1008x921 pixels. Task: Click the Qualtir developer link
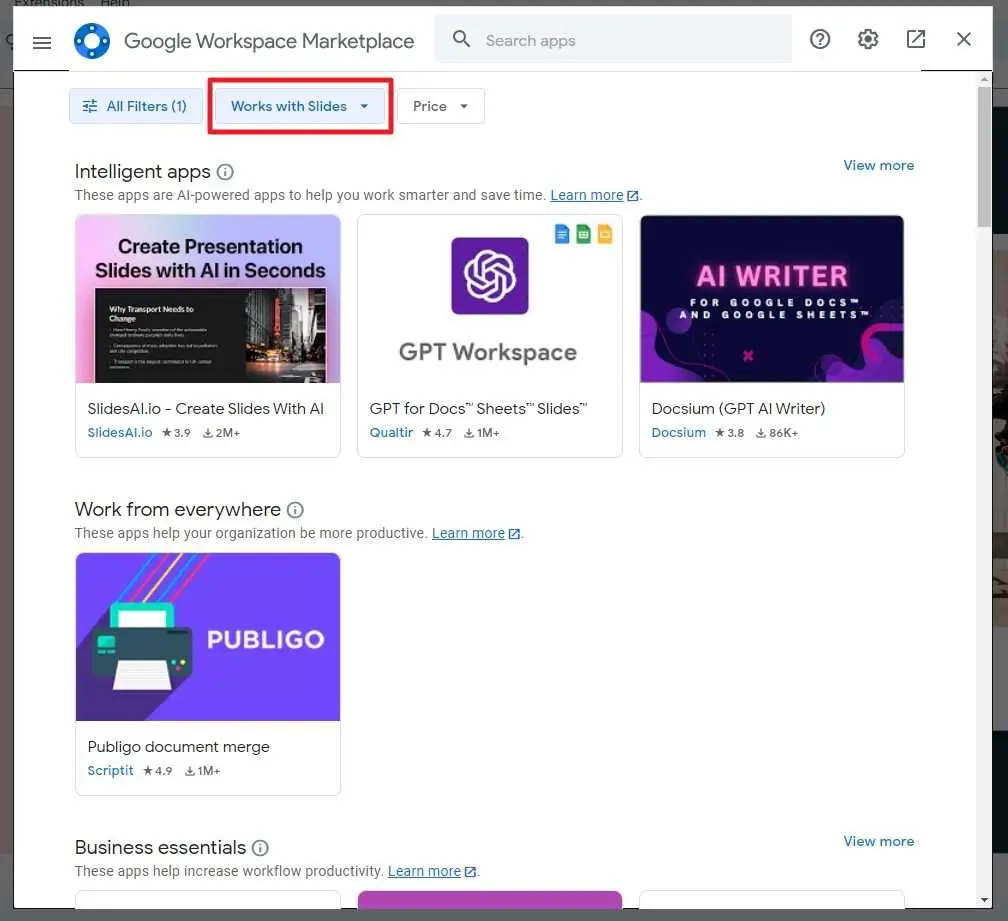coord(391,433)
